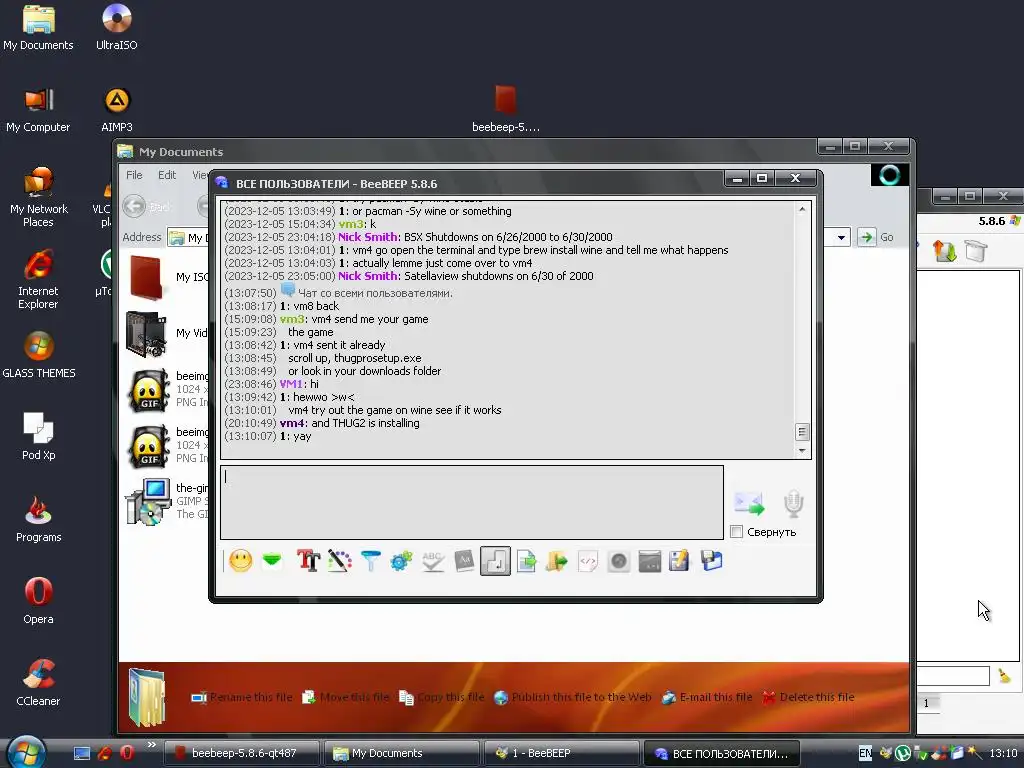Save chat with the blue floppies icon

click(711, 561)
